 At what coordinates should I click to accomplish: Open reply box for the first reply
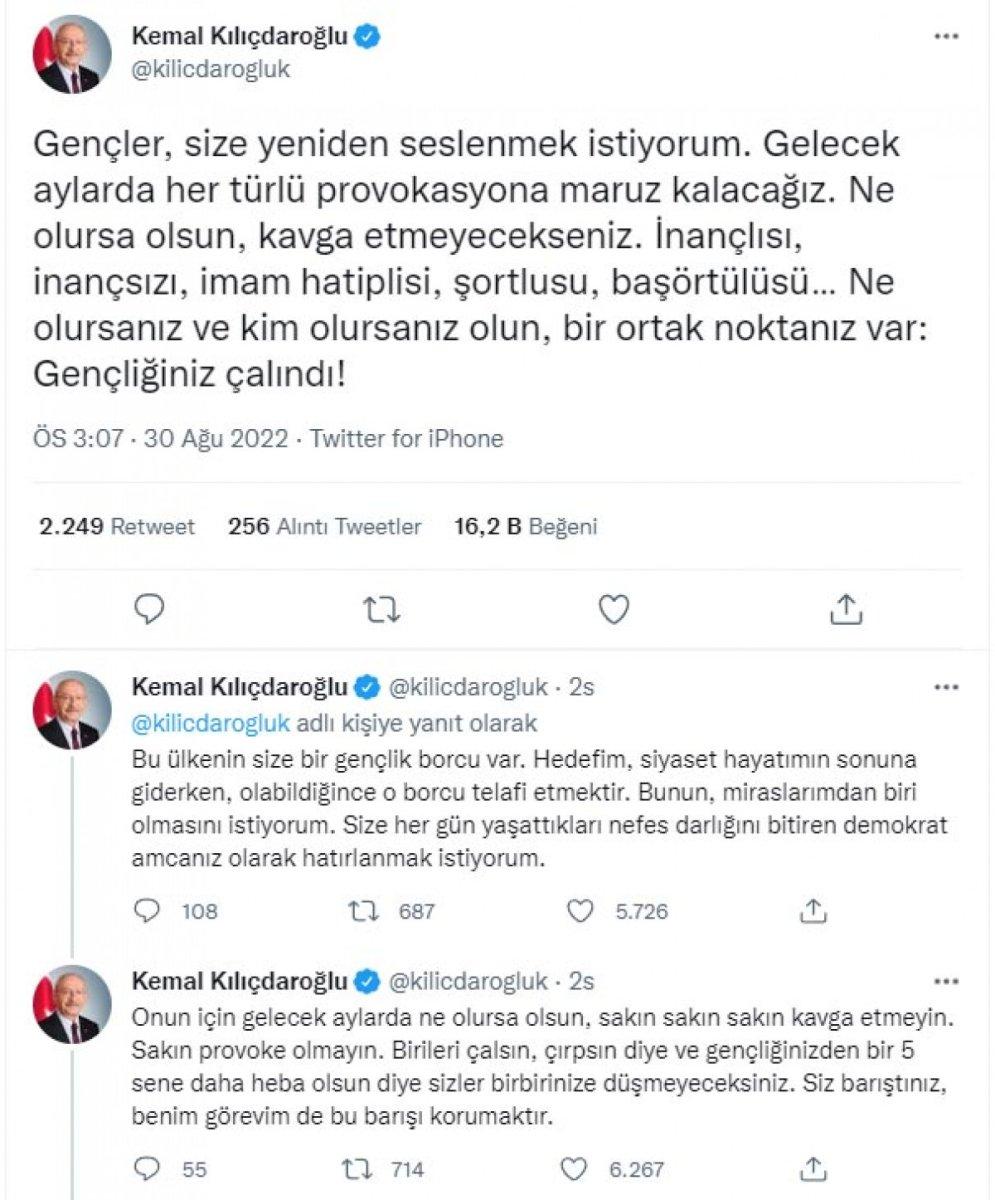(147, 911)
